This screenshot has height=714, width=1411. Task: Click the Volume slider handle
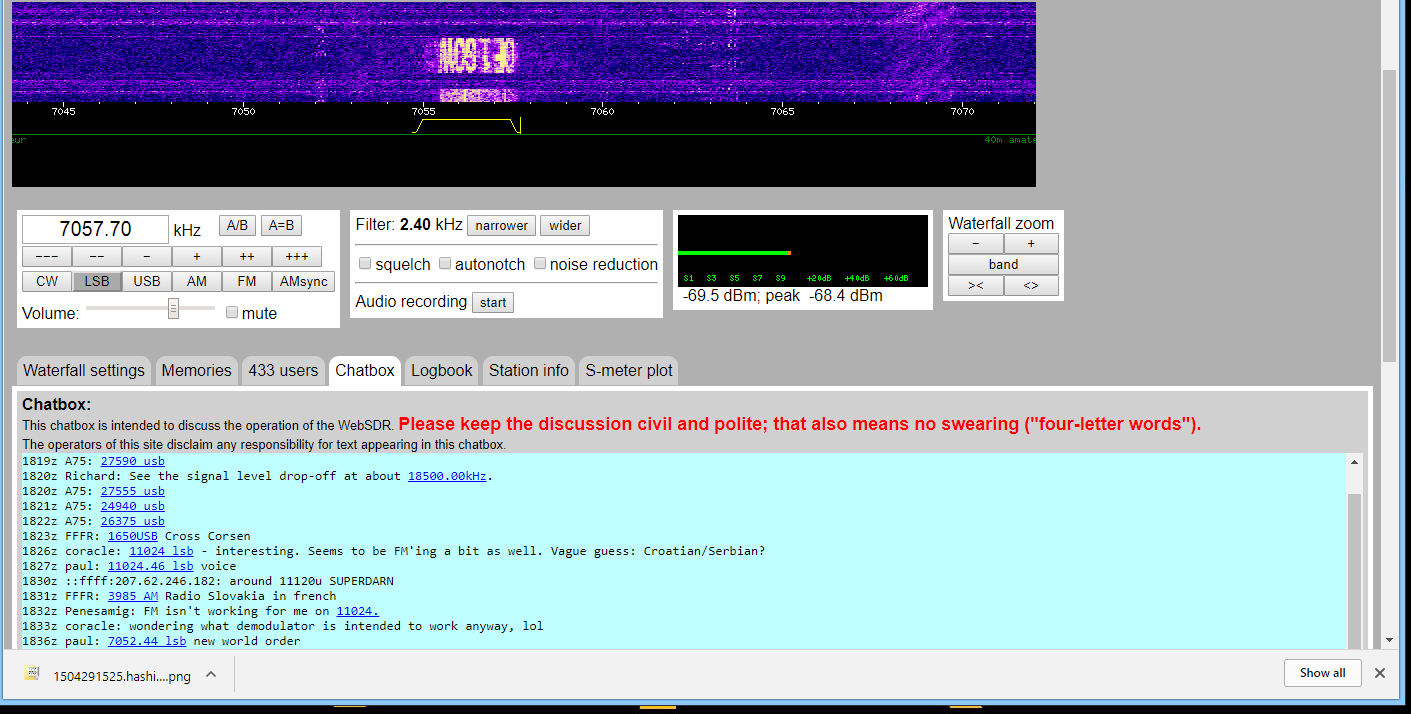(173, 308)
